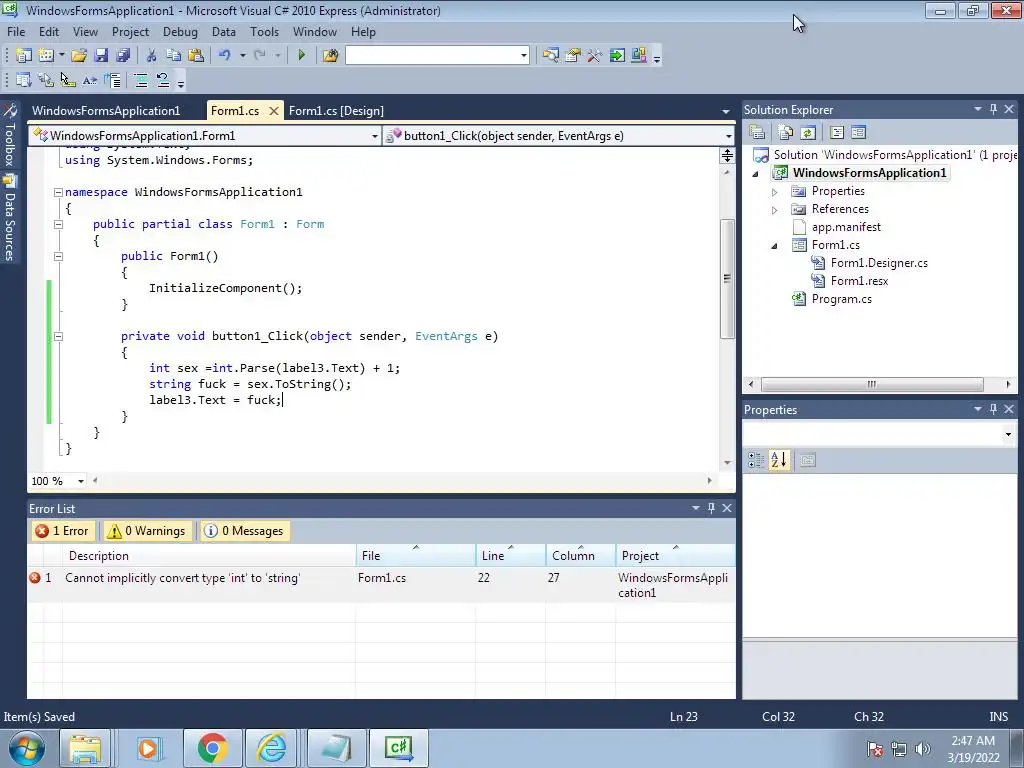Click the Paste clipboard icon
Viewport: 1024px width, 768px height.
click(196, 56)
